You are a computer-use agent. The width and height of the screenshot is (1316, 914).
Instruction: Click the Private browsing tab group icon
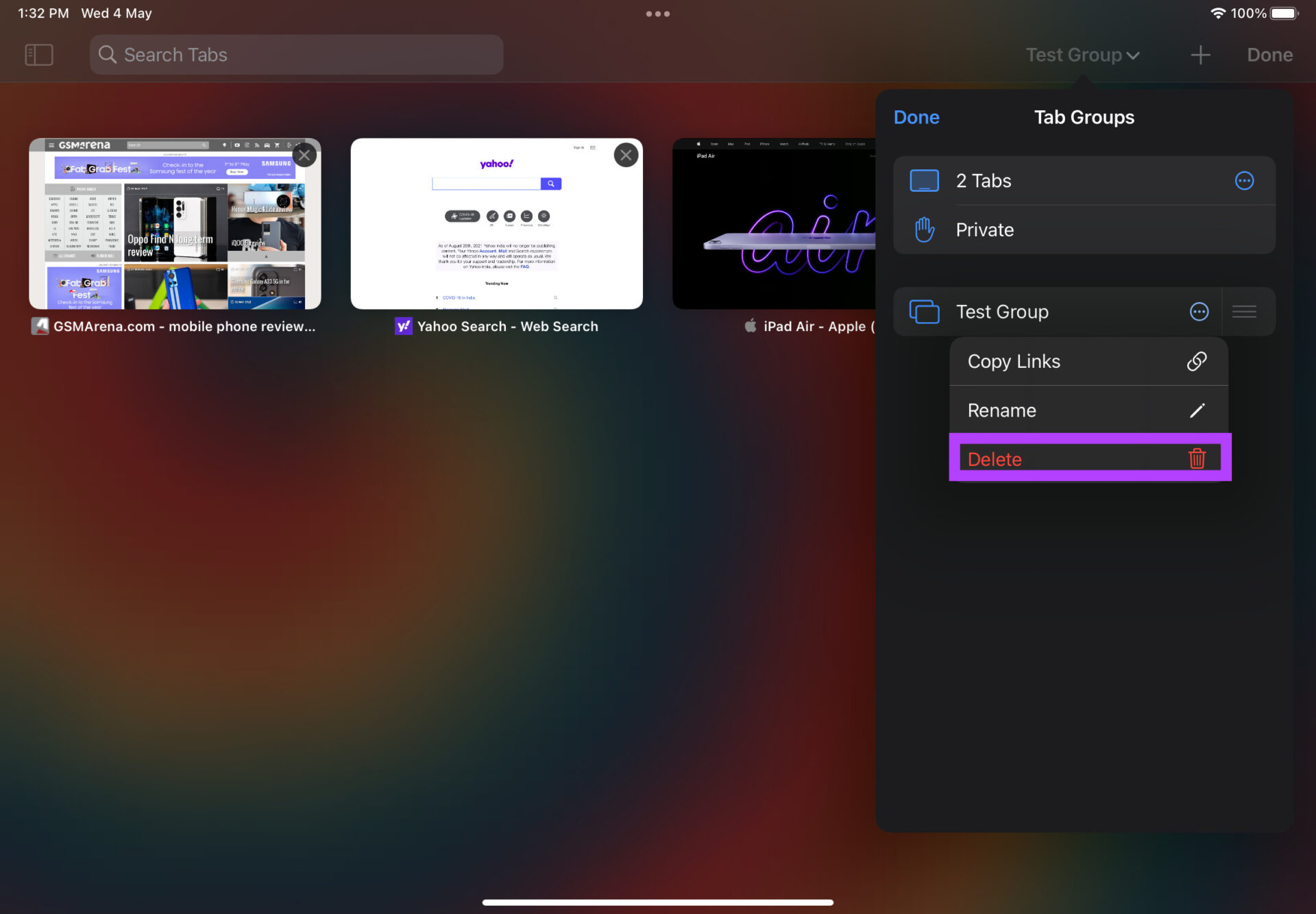click(x=924, y=229)
